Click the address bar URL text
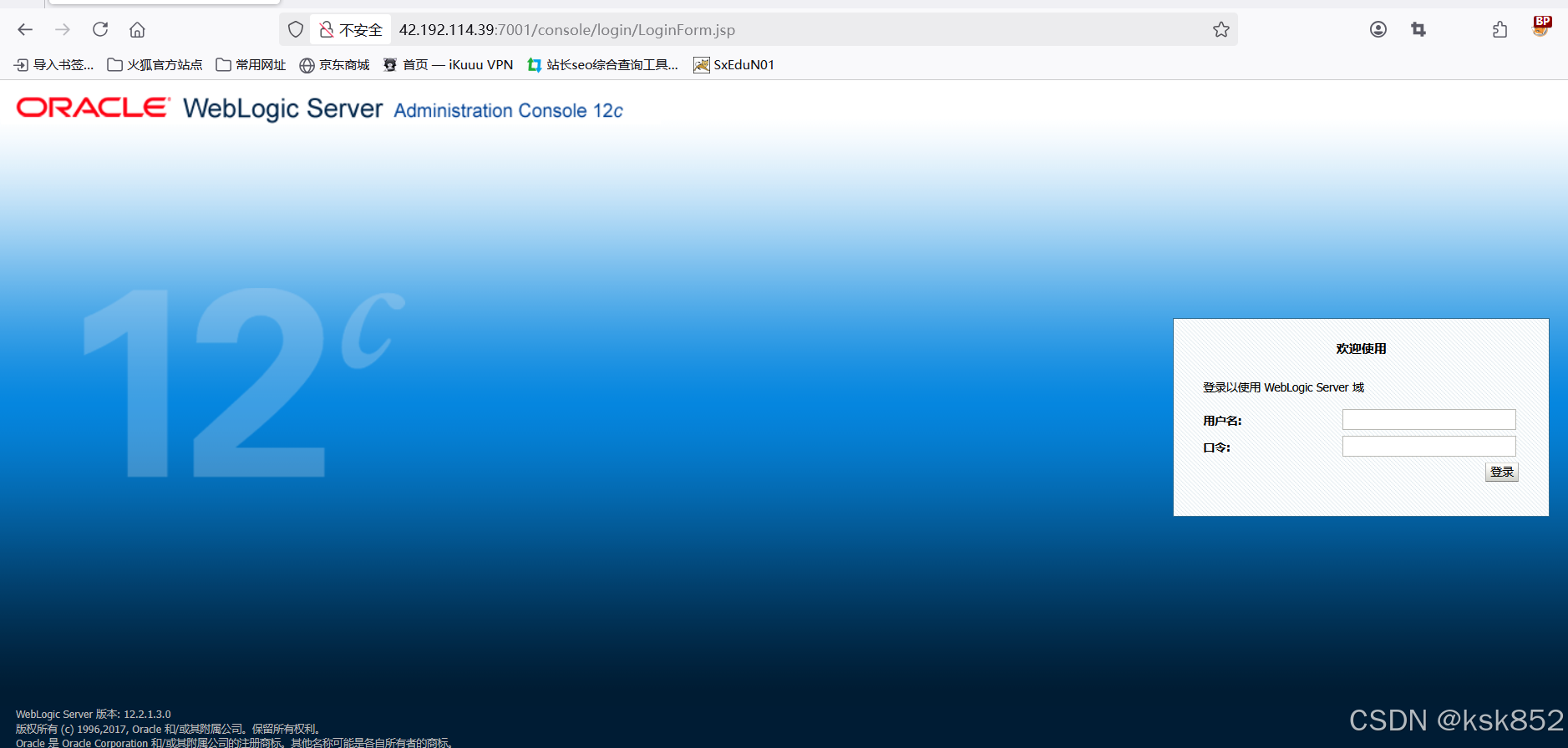1568x748 pixels. [x=566, y=30]
